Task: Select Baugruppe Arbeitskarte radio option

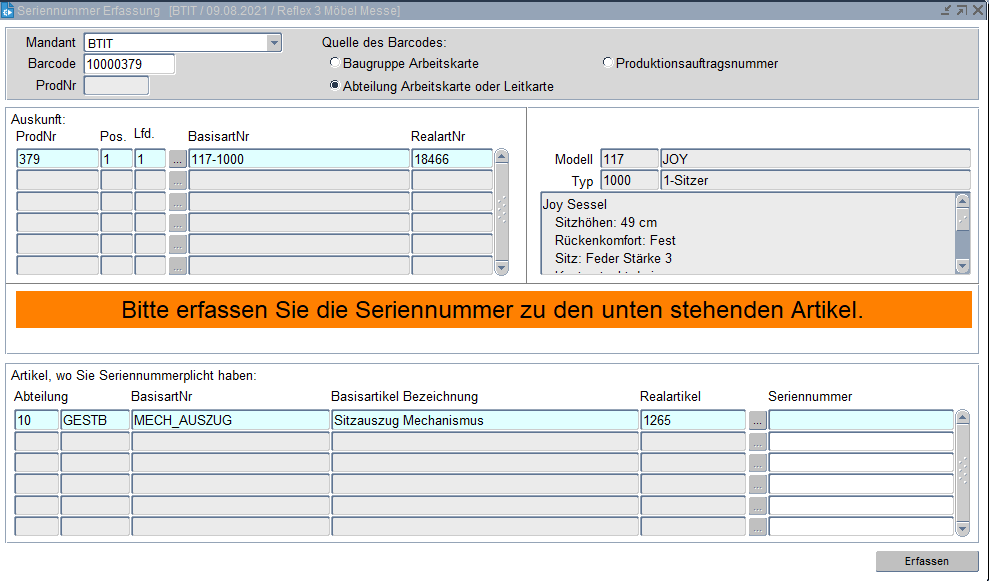Action: pos(335,64)
